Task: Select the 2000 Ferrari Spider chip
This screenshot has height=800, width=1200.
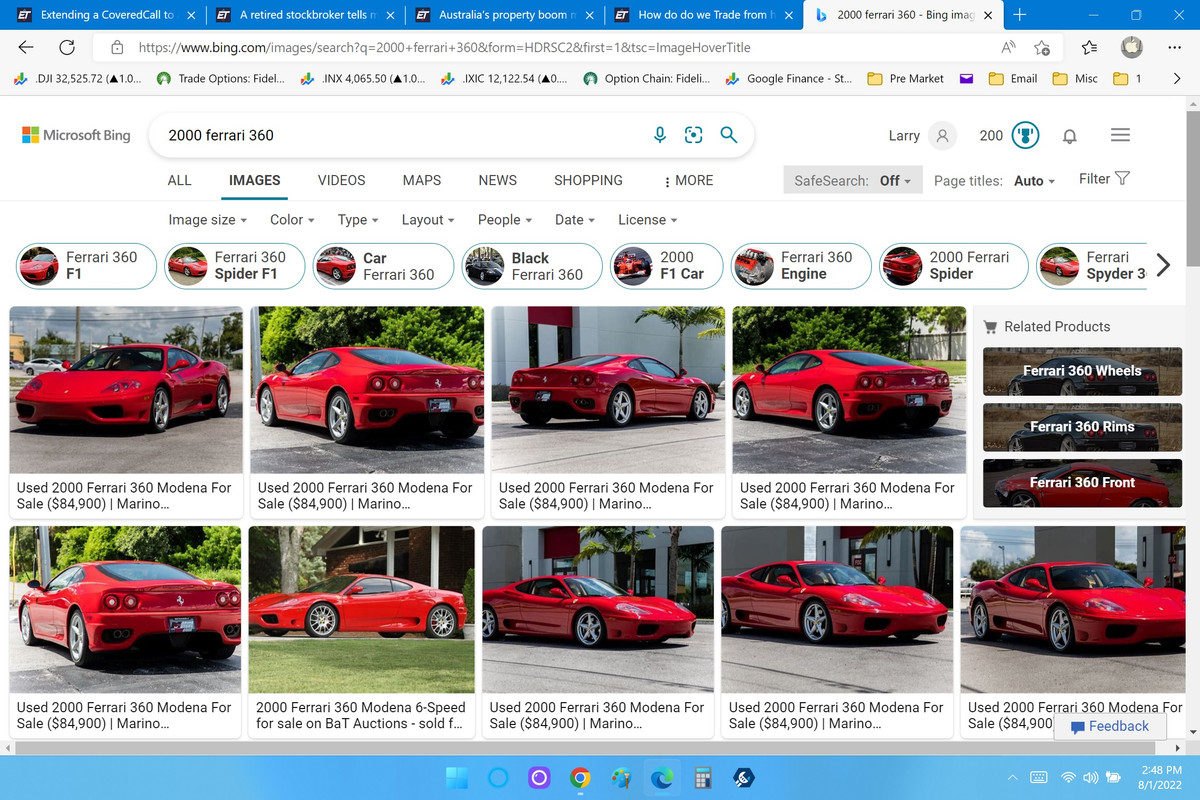Action: coord(954,266)
